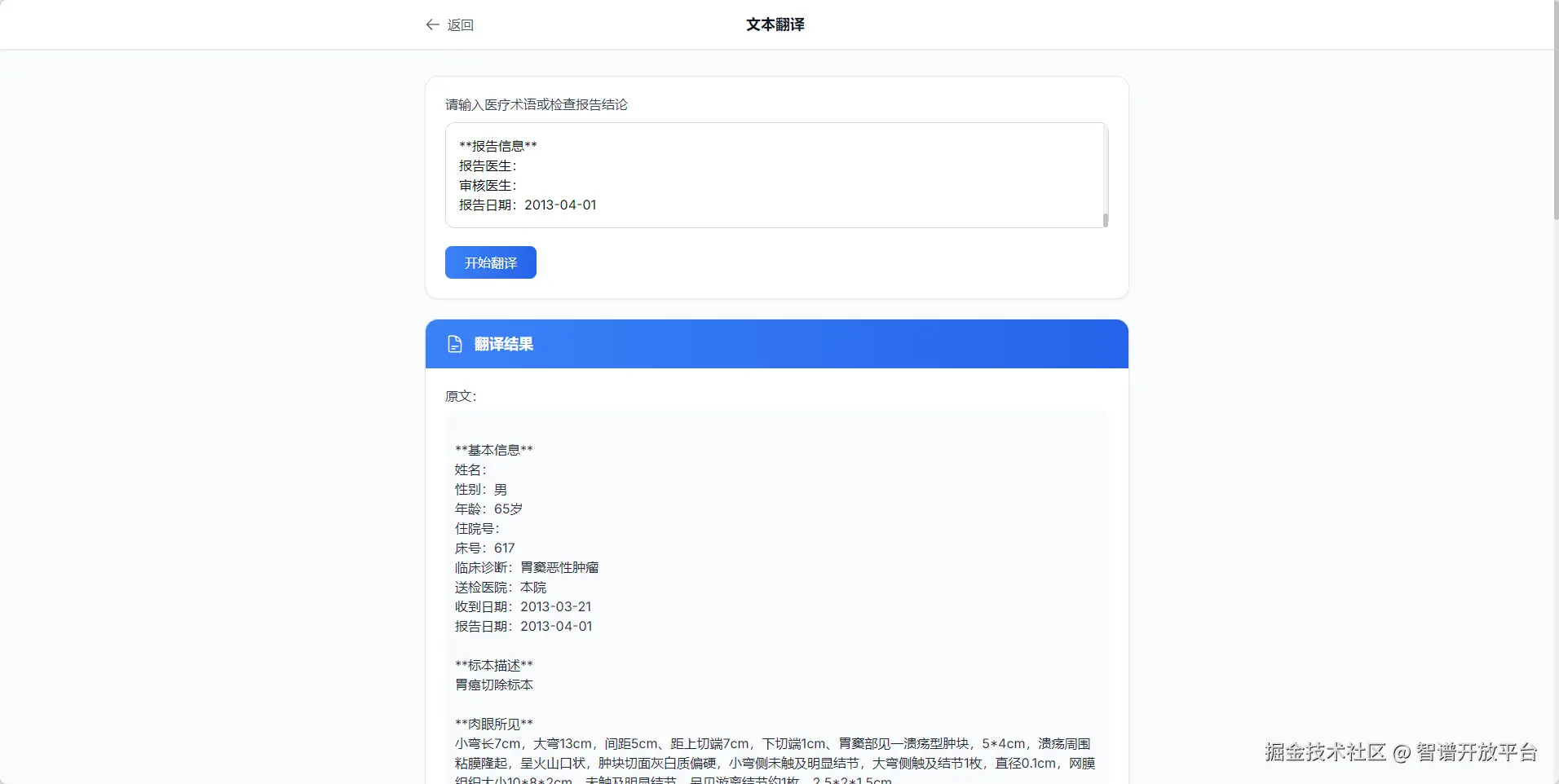This screenshot has width=1559, height=784.
Task: Click the **标本描述** heading in results
Action: click(494, 665)
